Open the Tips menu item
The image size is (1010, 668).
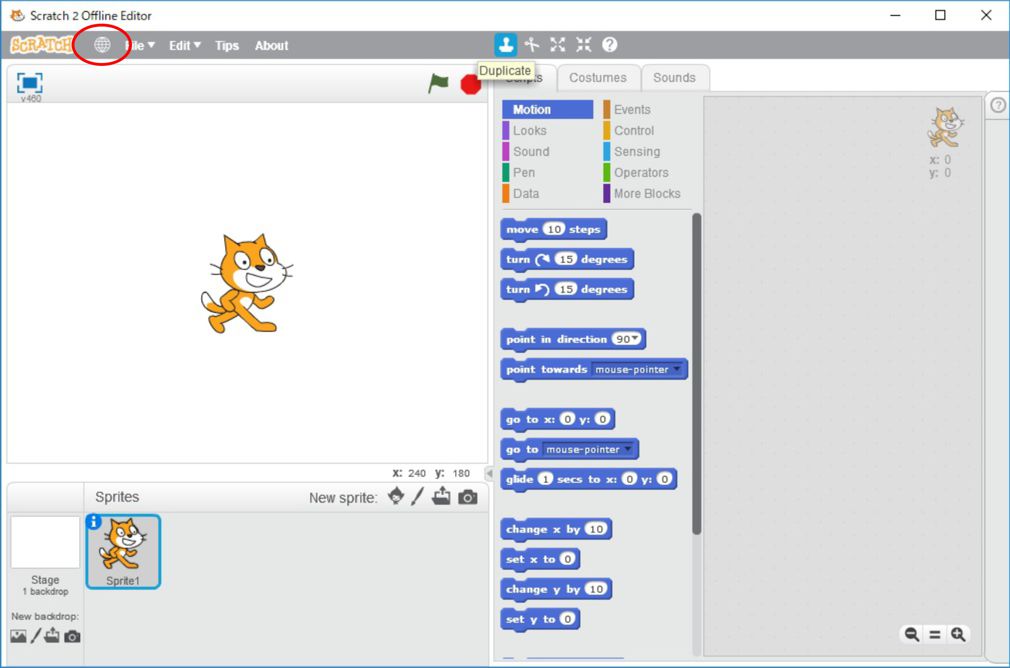[x=227, y=45]
